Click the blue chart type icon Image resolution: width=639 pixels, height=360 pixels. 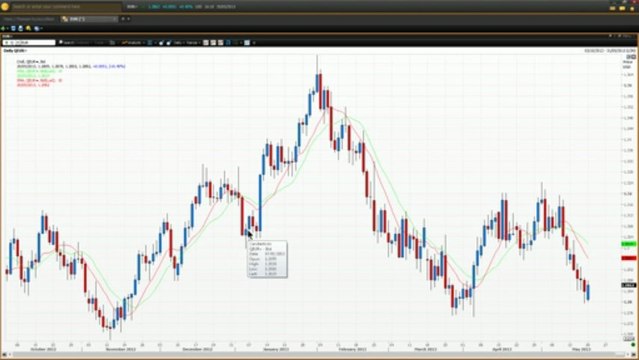[x=150, y=42]
